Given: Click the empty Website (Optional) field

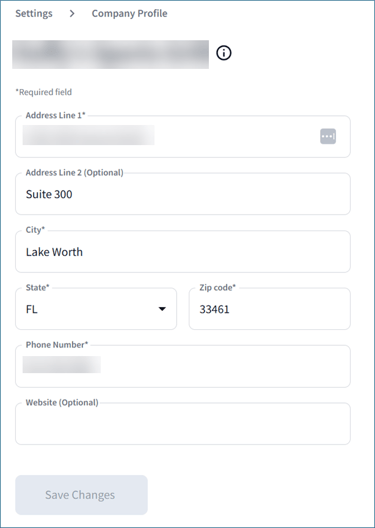Looking at the screenshot, I should point(183,424).
